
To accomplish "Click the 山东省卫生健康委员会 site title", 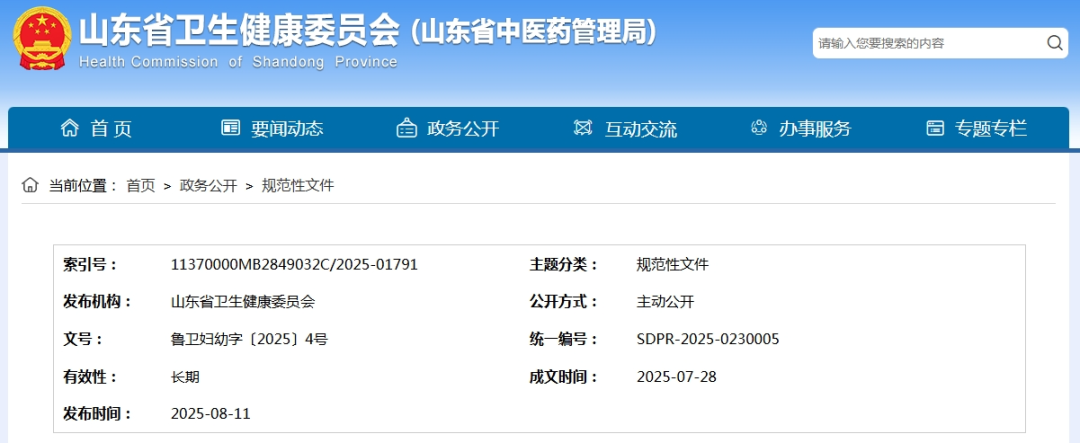I will (240, 30).
